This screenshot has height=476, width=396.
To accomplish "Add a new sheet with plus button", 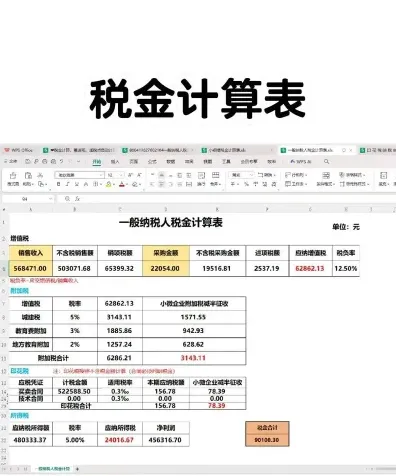I will (77, 469).
